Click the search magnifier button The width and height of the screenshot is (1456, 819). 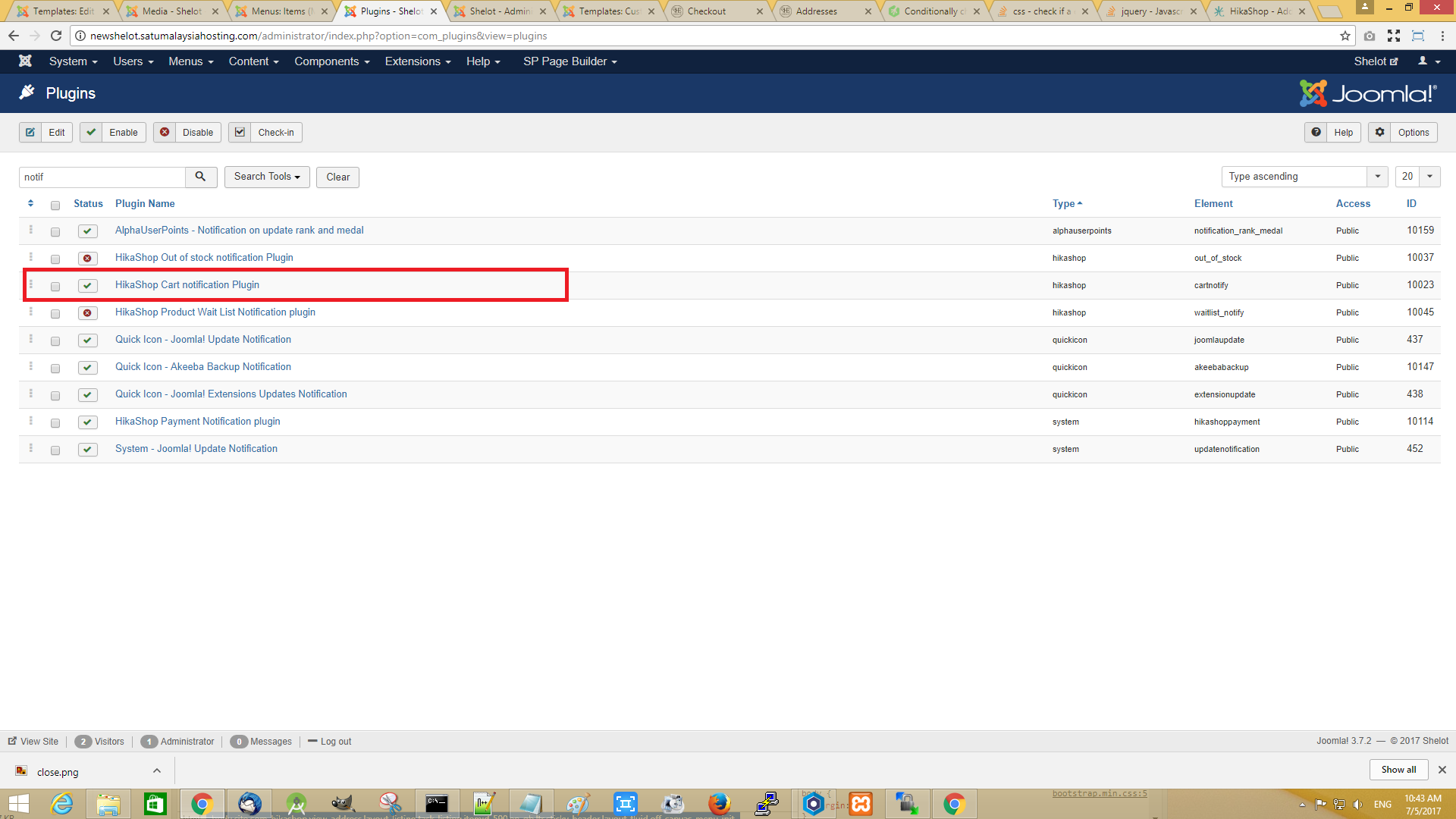click(x=200, y=177)
